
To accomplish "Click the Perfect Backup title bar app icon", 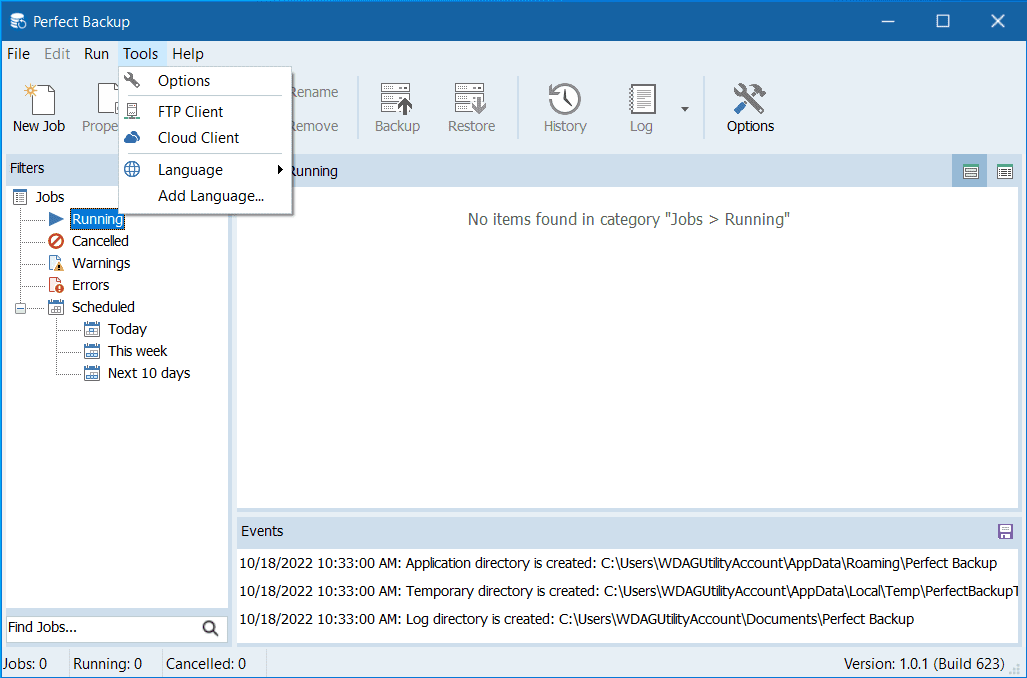I will [18, 21].
